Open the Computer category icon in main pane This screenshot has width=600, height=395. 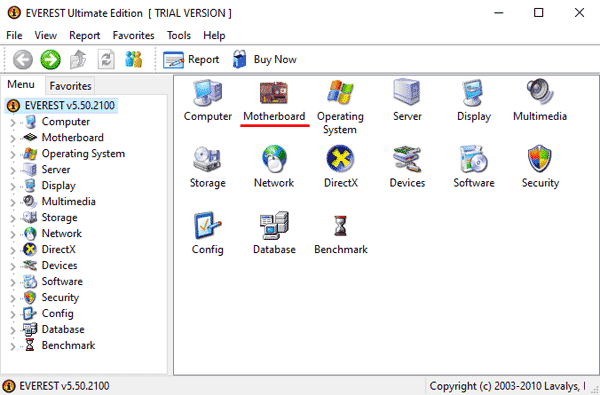207,93
